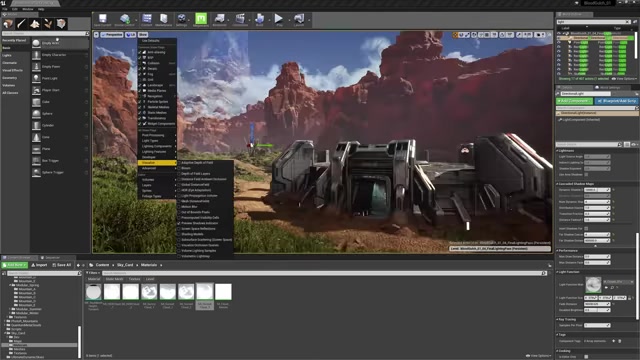Select the Paint mode brush icon
Viewport: 640px width, 360px height.
click(x=21, y=24)
